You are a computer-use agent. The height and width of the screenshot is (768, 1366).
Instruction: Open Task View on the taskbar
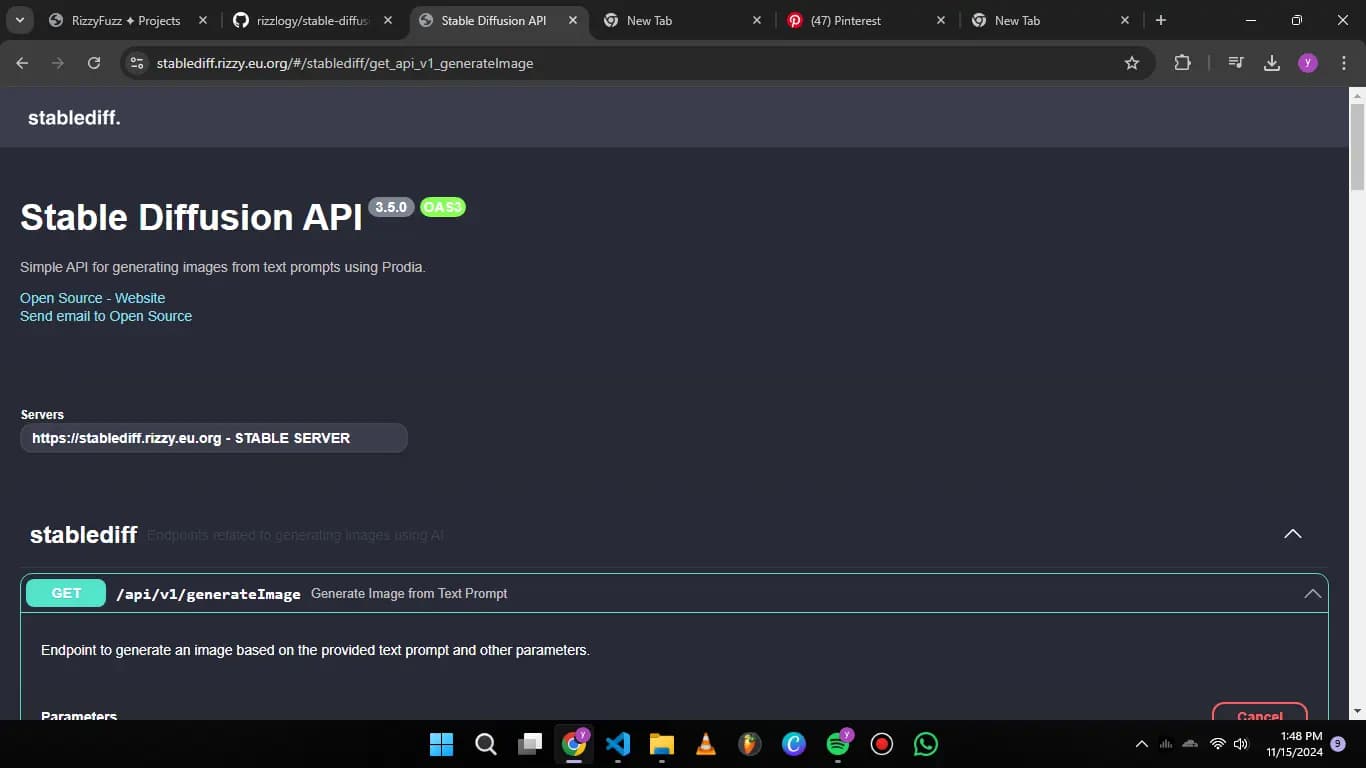[529, 744]
